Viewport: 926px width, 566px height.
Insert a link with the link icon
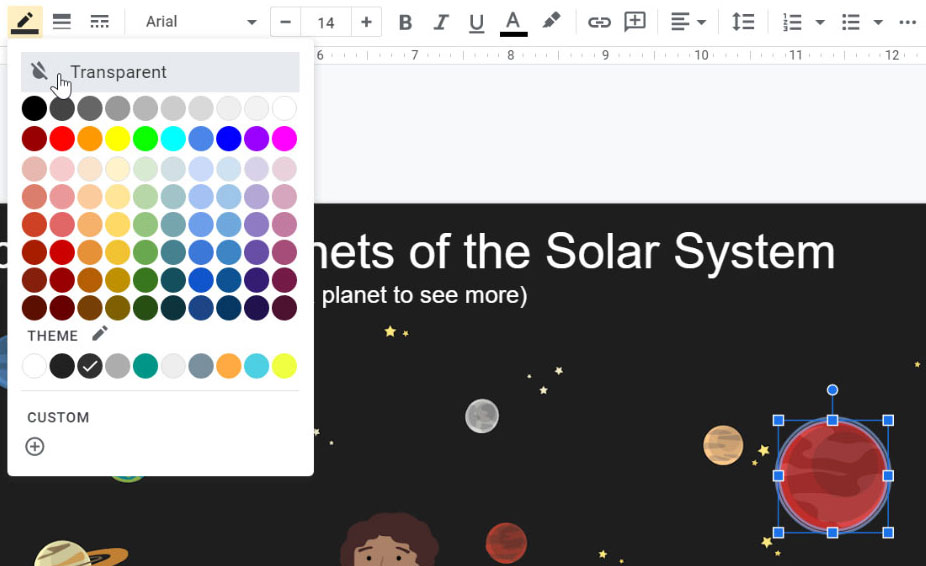599,22
